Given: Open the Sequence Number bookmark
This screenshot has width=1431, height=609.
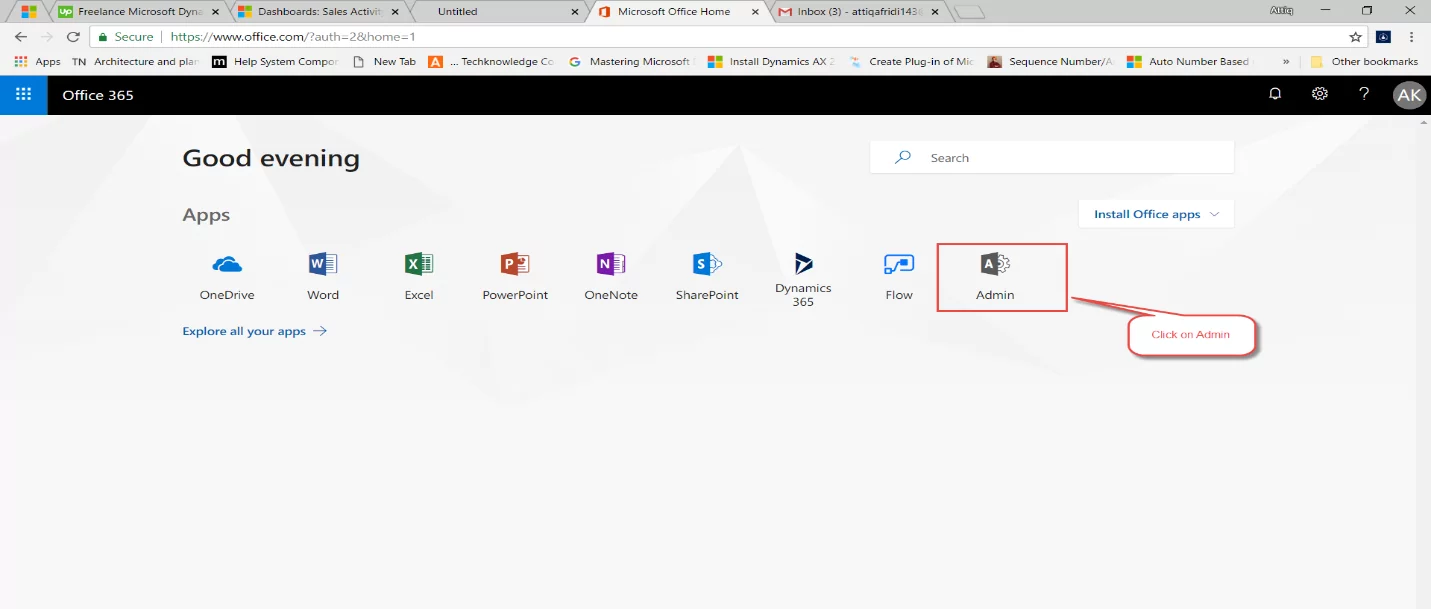Looking at the screenshot, I should (1051, 62).
